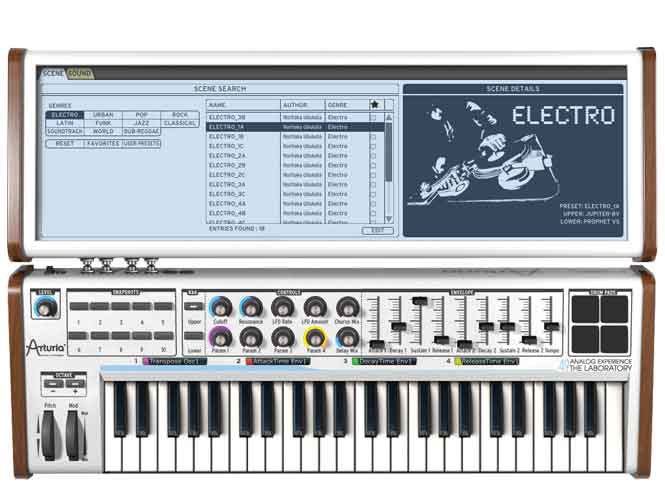Mark ELECTRO_2A as favorite
This screenshot has height=486, width=665.
(x=373, y=156)
